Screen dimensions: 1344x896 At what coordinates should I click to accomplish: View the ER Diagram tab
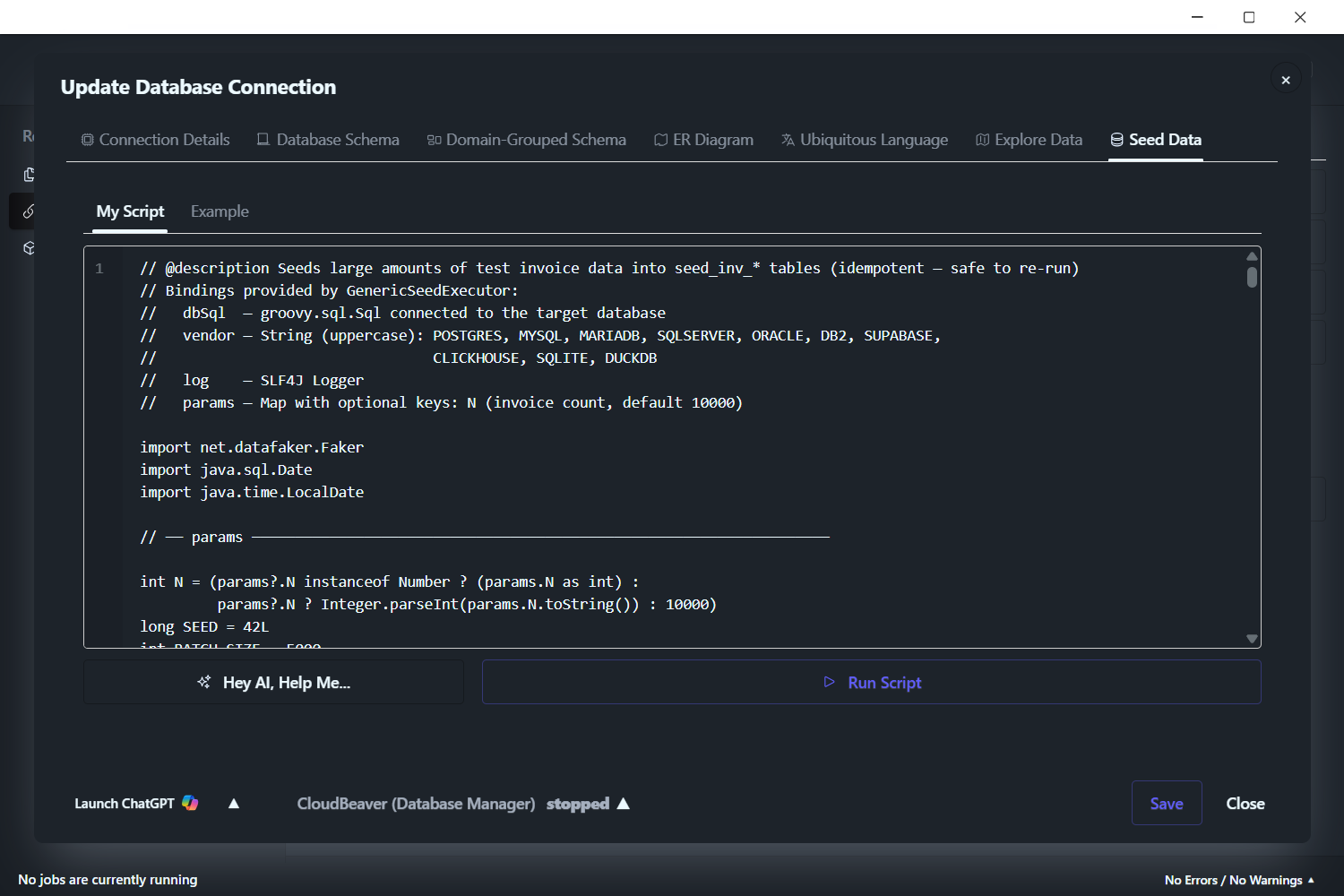click(x=703, y=140)
